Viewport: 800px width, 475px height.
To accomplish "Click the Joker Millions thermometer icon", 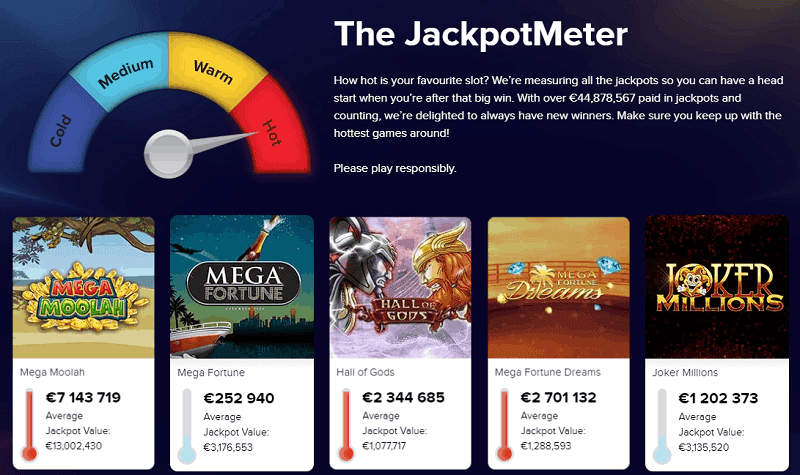I will pyautogui.click(x=661, y=426).
